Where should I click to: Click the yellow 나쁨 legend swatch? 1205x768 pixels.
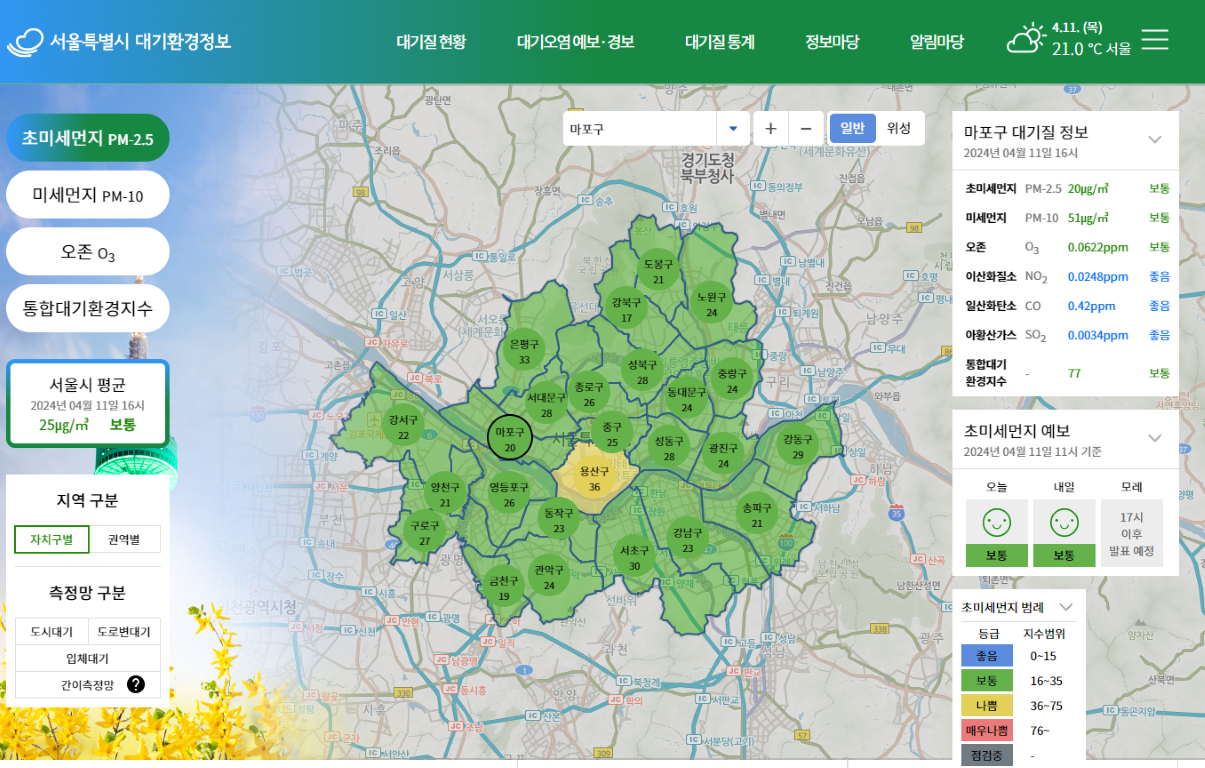tap(987, 706)
